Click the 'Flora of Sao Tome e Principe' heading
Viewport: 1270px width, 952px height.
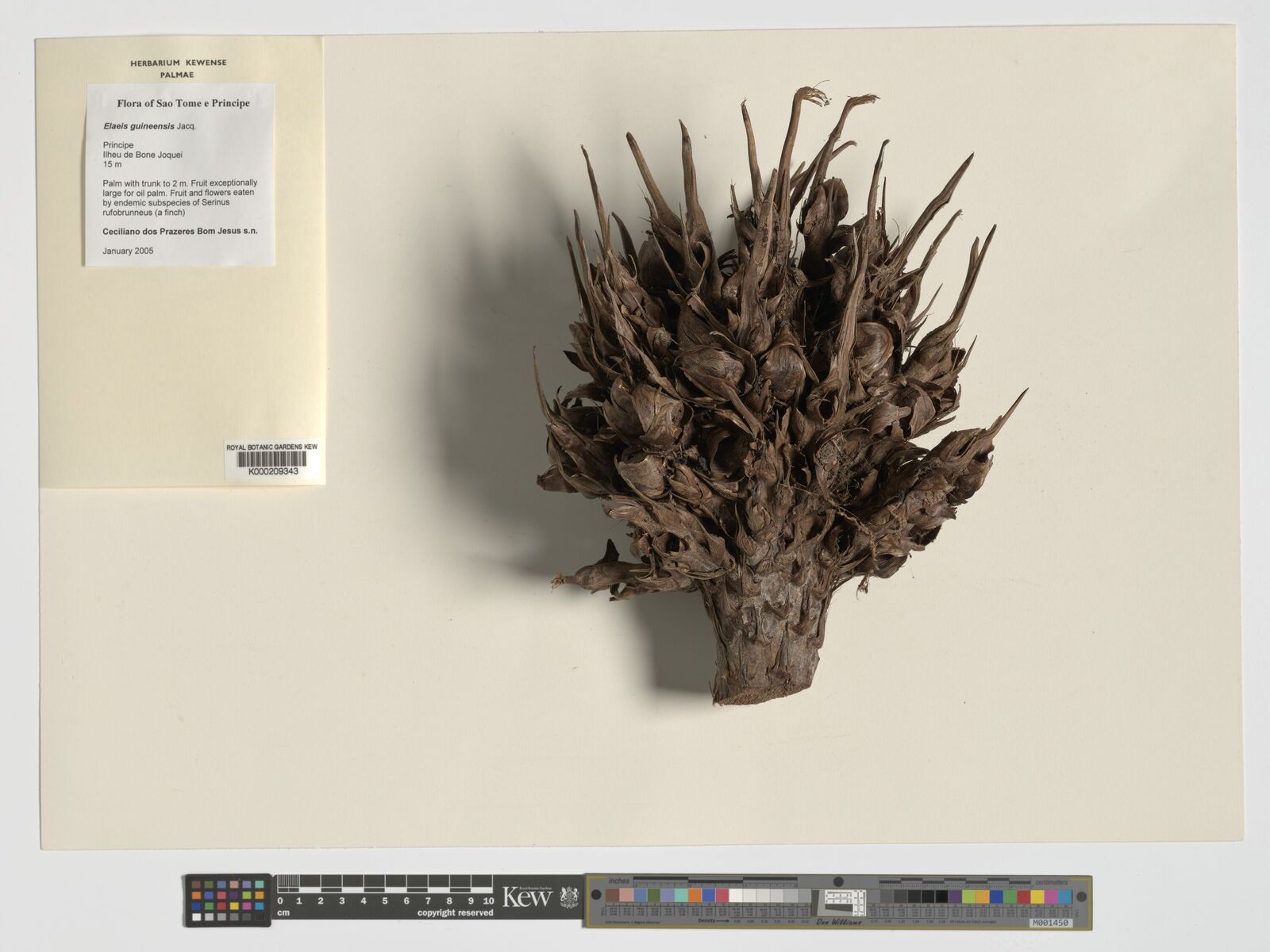(183, 103)
